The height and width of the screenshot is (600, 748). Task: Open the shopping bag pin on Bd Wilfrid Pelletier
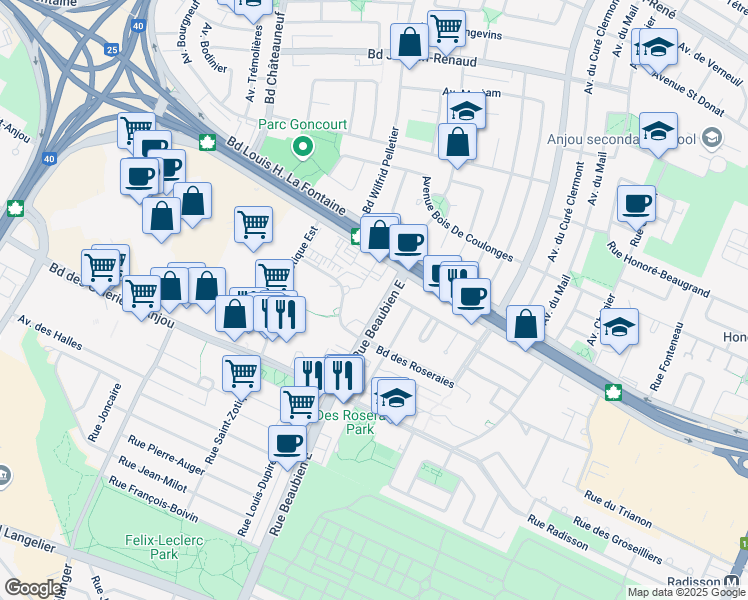click(x=379, y=236)
